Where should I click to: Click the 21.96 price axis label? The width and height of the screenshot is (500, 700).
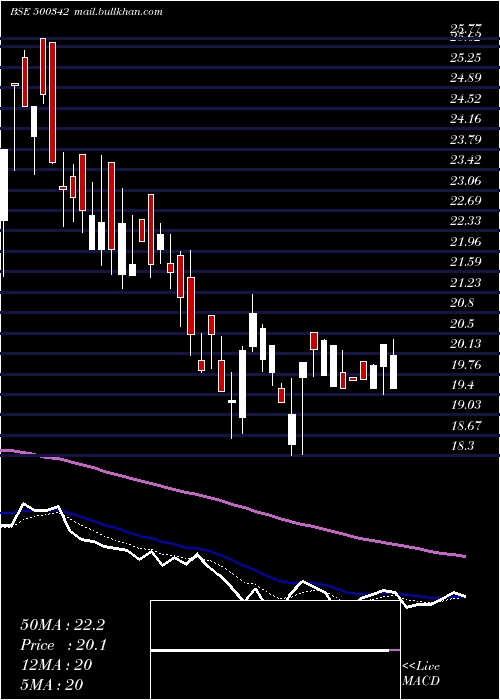(x=466, y=242)
